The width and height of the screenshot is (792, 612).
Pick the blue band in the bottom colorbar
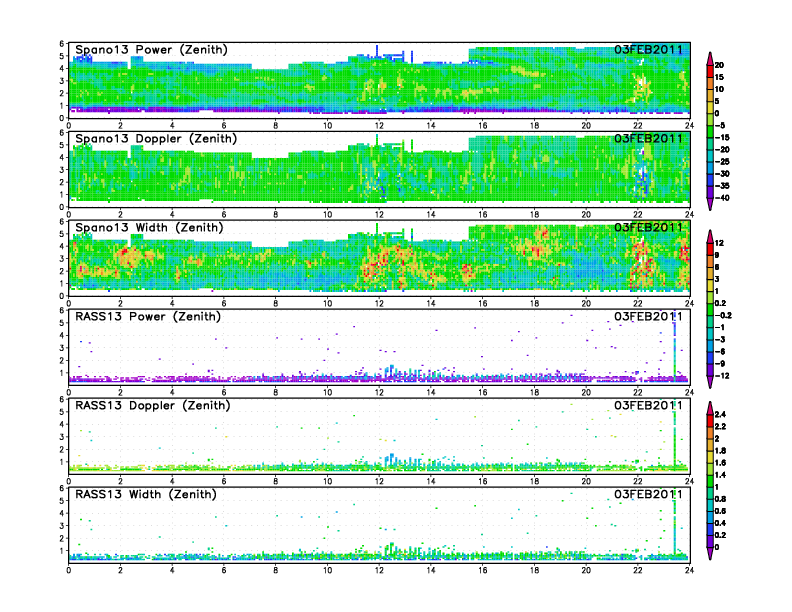(710, 522)
